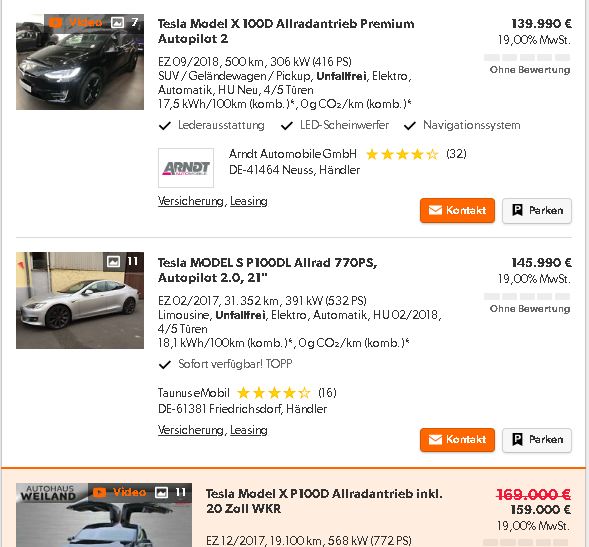Click the TaunuseMobil star rating
The height and width of the screenshot is (547, 589).
(274, 393)
